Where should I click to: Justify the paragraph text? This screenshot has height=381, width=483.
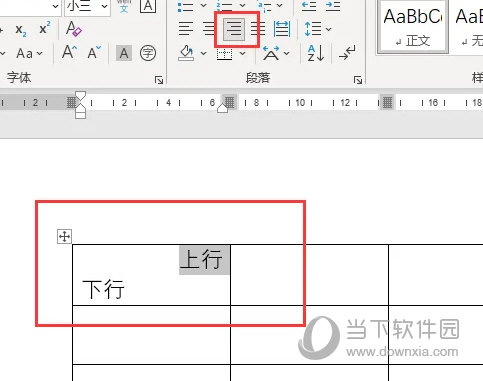(x=258, y=29)
